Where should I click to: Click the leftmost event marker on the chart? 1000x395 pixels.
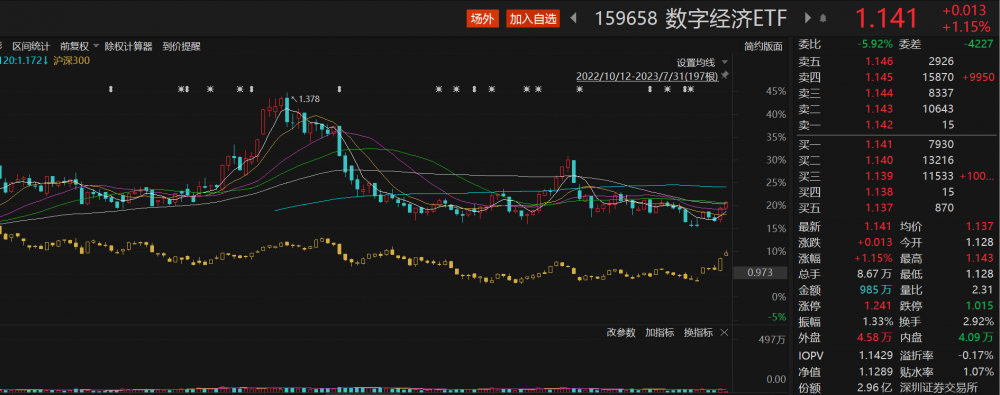coord(111,89)
